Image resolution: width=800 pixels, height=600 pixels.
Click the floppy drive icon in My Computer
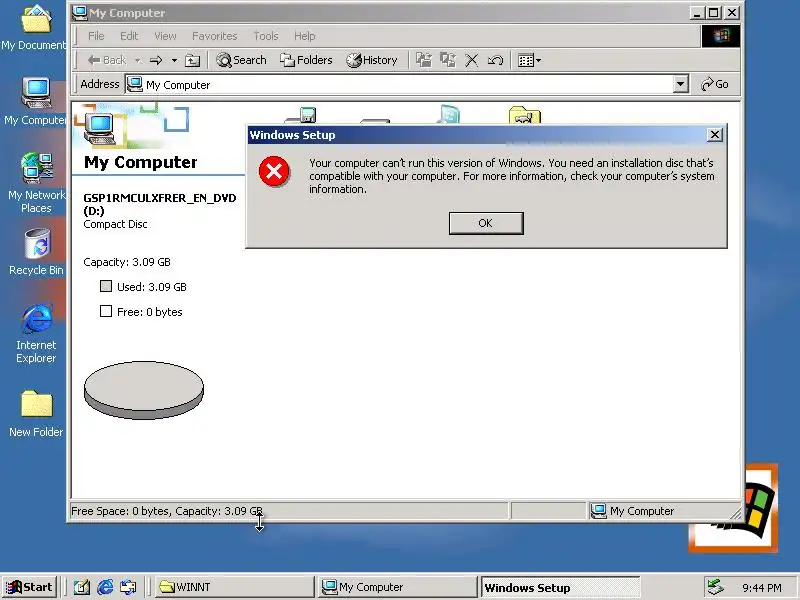coord(303,115)
